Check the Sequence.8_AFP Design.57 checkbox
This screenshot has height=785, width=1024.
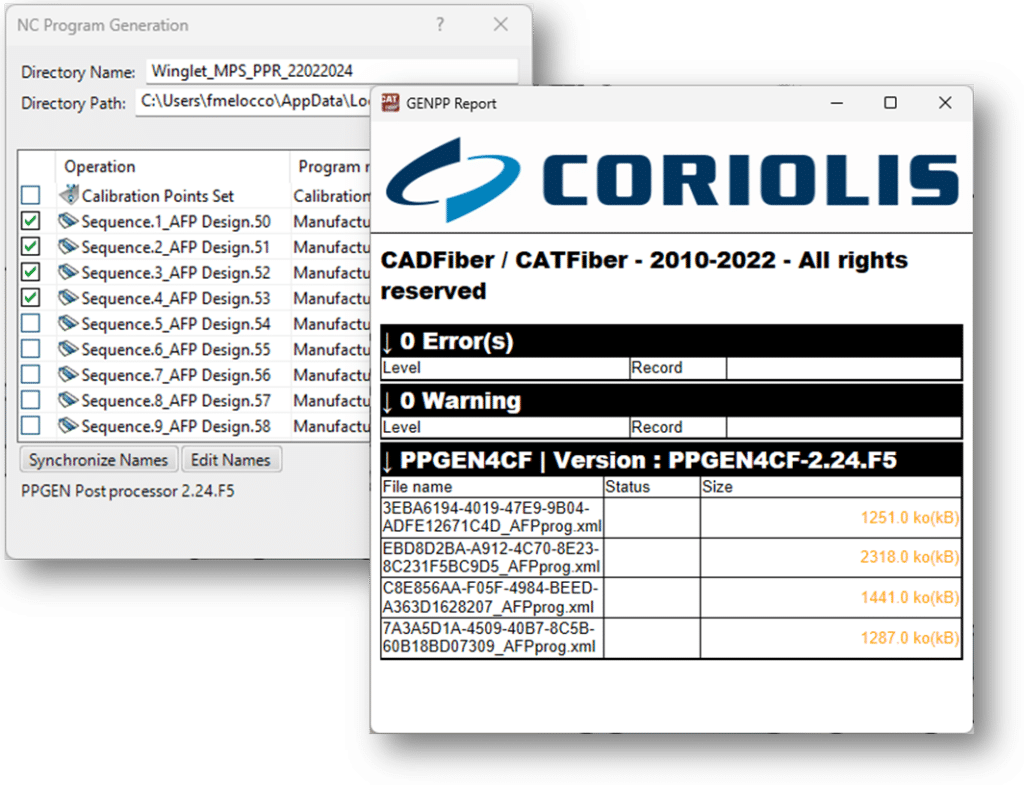coord(31,400)
